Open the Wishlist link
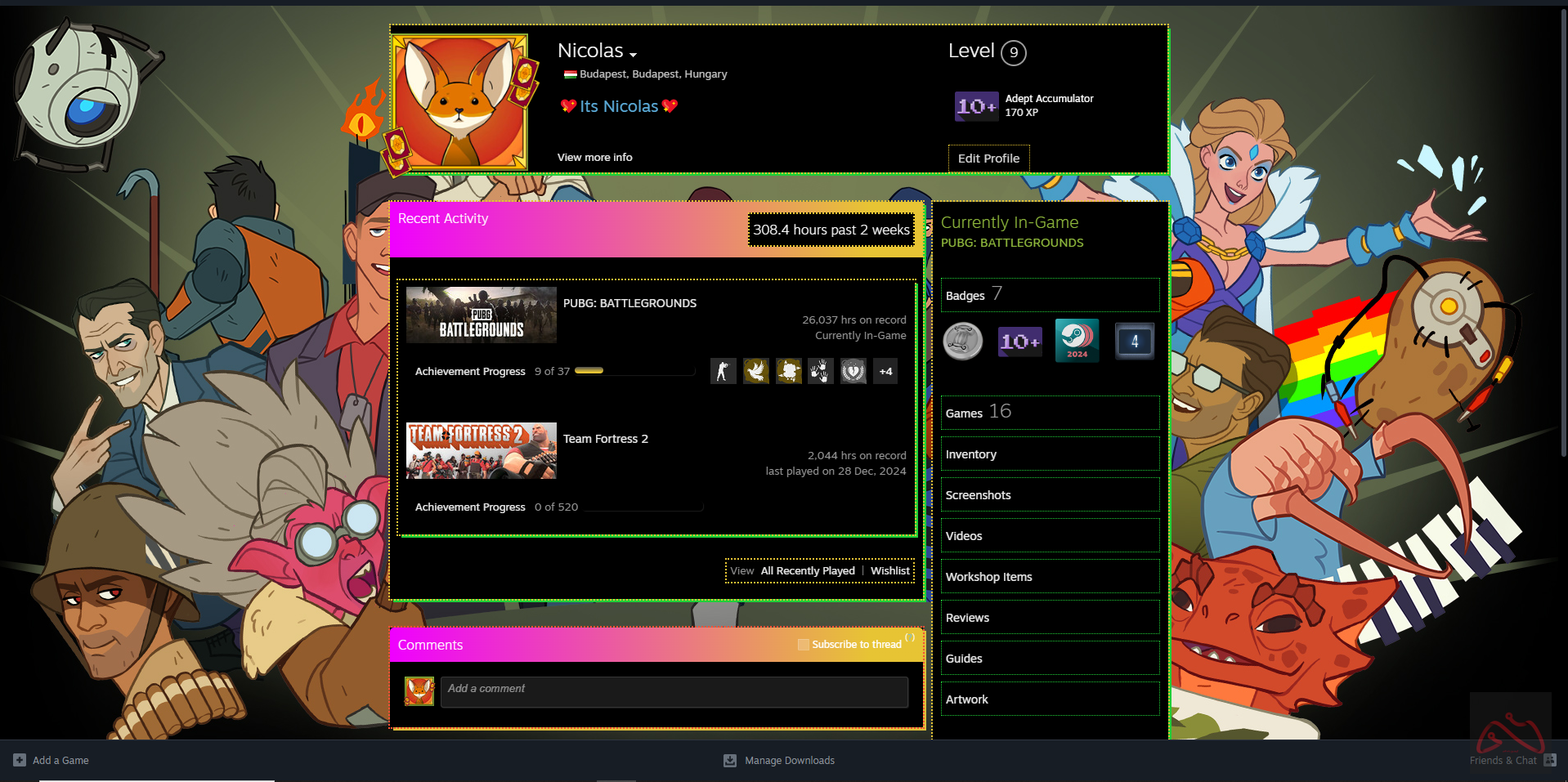This screenshot has height=782, width=1568. 889,571
